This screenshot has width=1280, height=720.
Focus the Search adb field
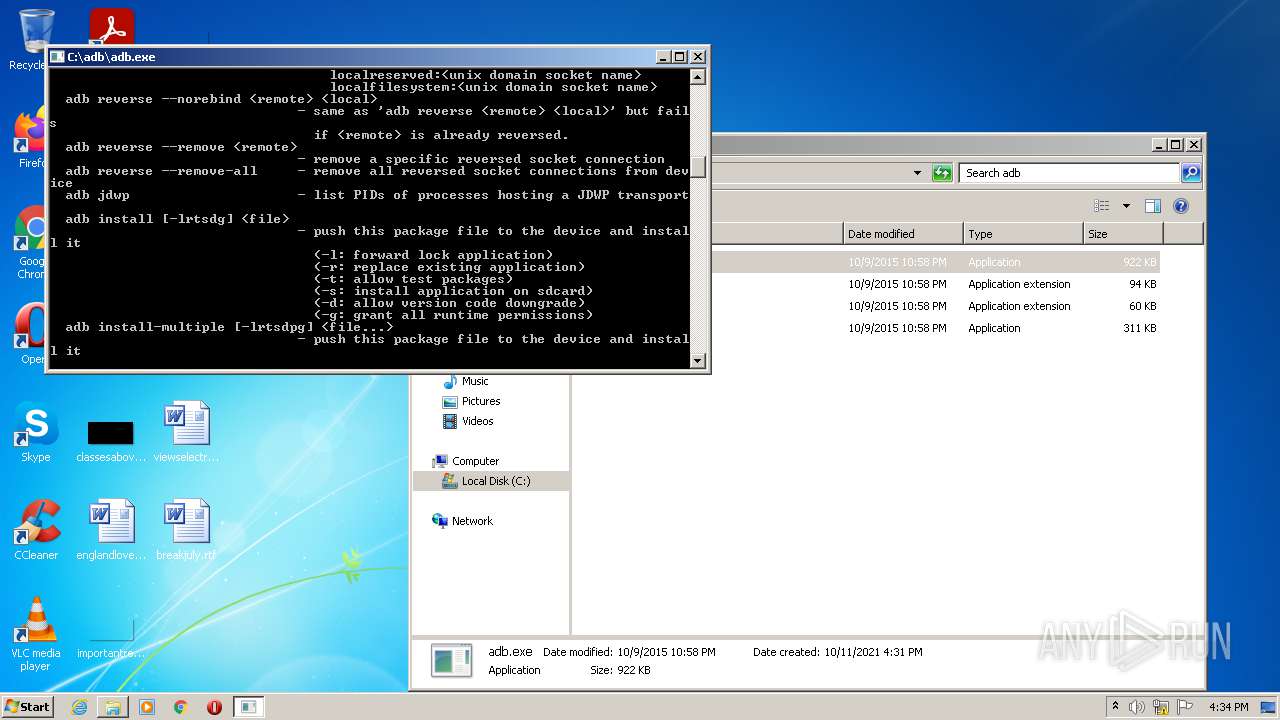coord(1068,173)
